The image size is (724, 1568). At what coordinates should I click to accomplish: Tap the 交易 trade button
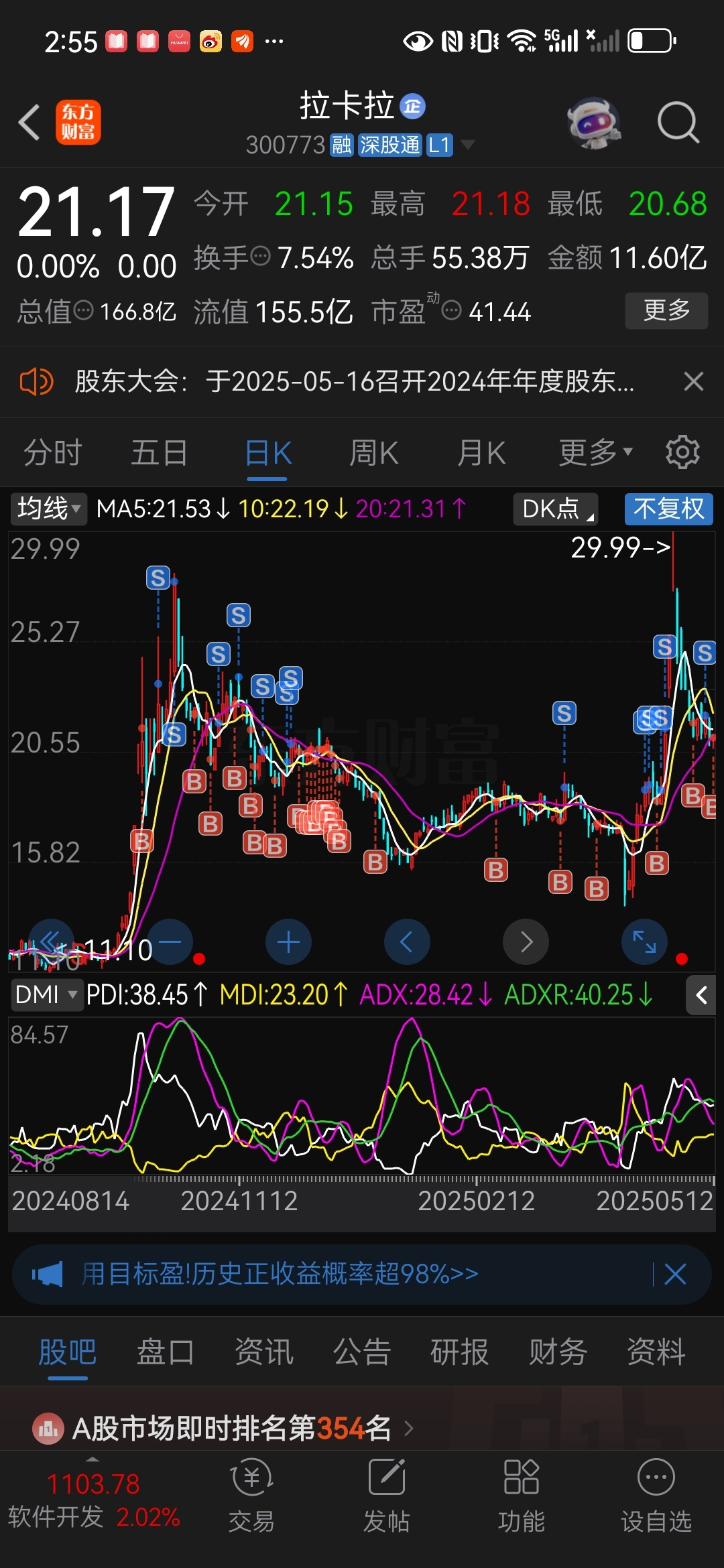(x=252, y=1497)
